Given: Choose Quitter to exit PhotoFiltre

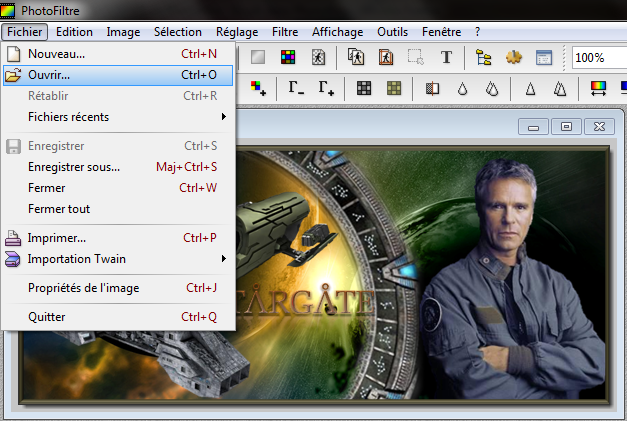Looking at the screenshot, I should tap(118, 317).
